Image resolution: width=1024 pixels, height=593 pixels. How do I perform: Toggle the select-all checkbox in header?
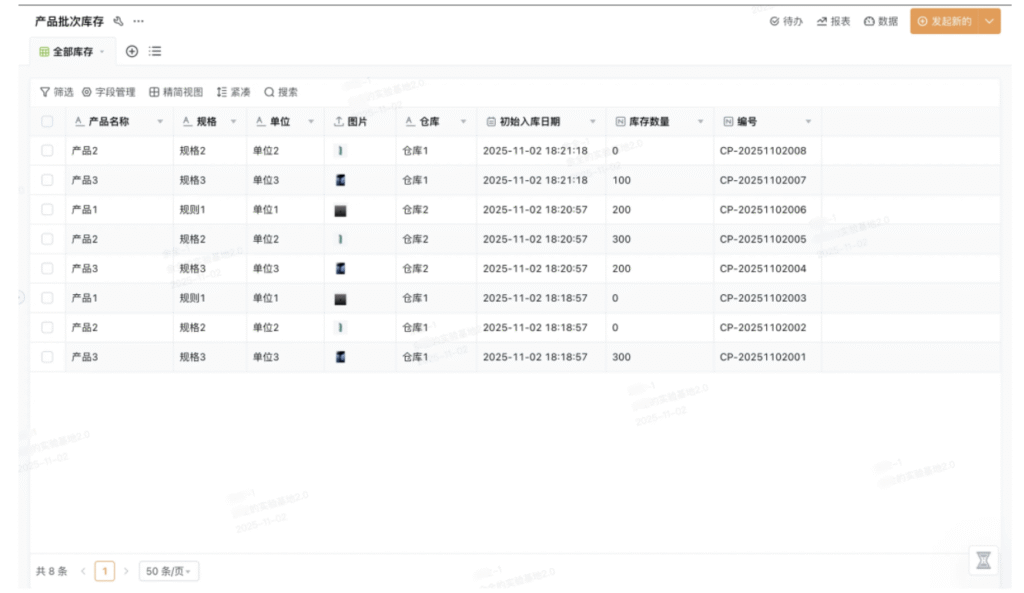tap(47, 122)
